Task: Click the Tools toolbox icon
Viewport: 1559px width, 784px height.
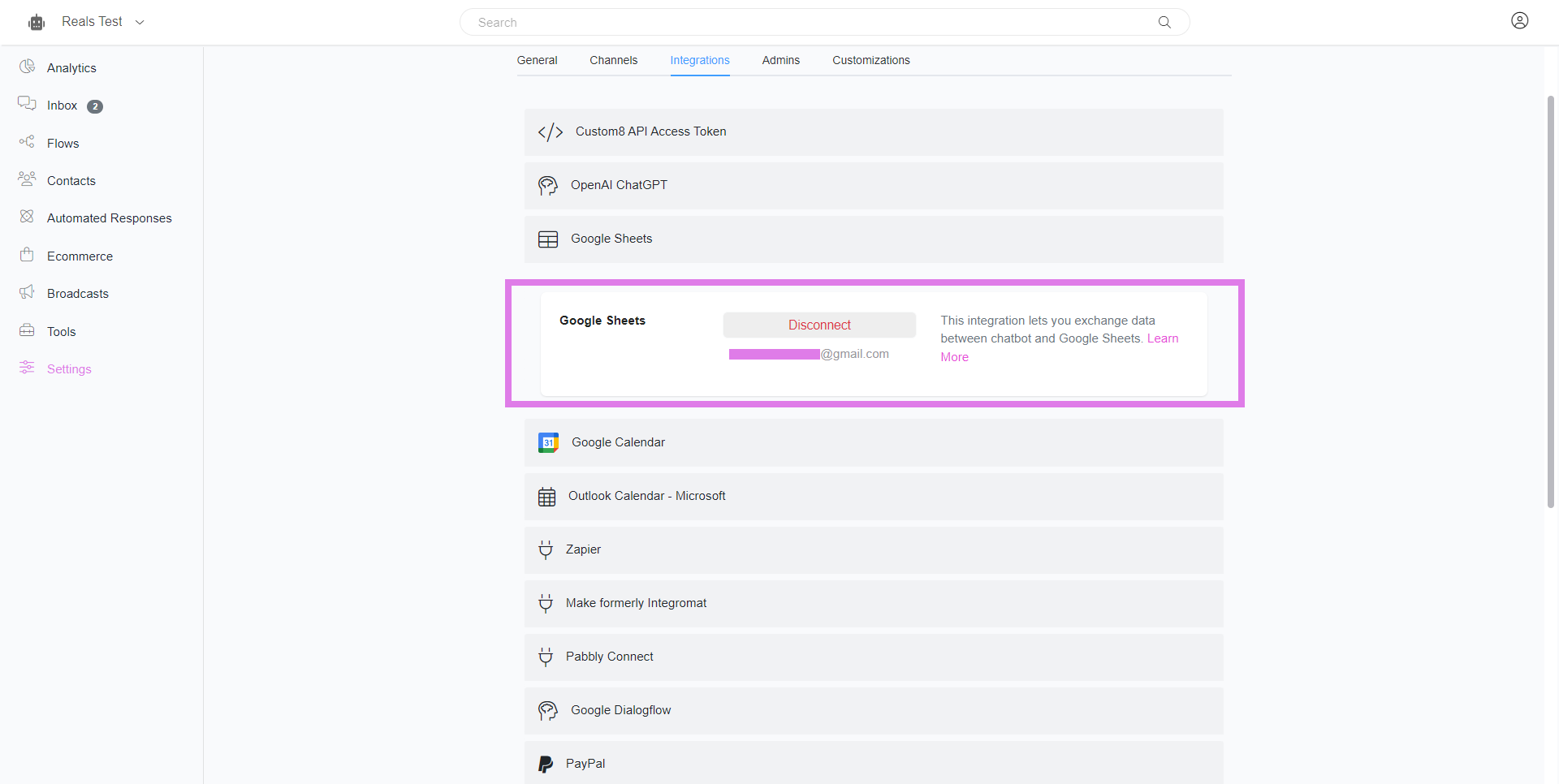Action: pos(27,330)
